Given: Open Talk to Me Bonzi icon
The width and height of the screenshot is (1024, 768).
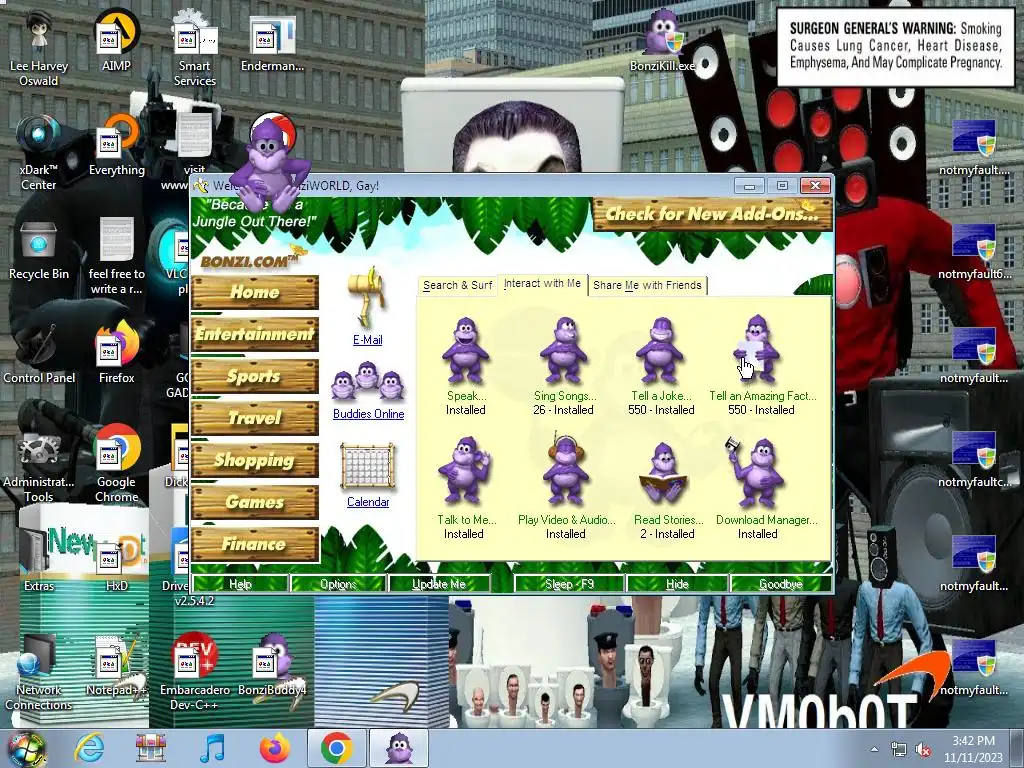Looking at the screenshot, I should (x=464, y=472).
